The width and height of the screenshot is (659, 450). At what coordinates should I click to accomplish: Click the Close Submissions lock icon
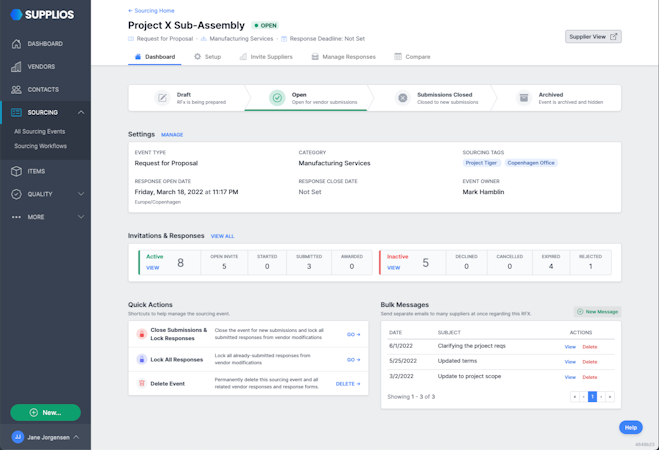click(142, 334)
